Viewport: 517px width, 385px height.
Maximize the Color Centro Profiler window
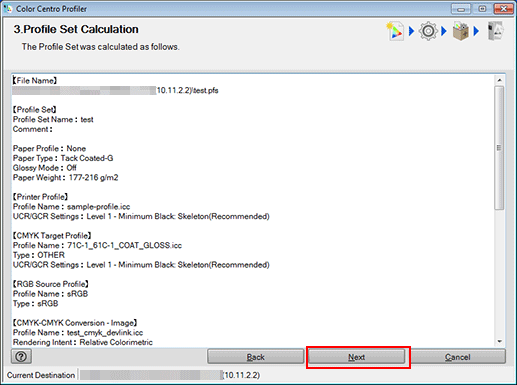pos(482,9)
